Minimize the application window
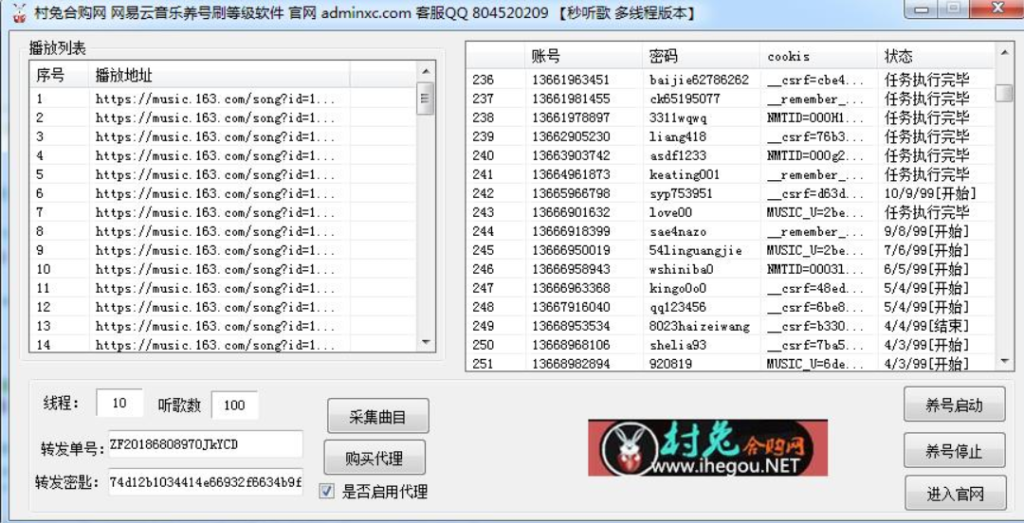Viewport: 1024px width, 523px height. tap(922, 9)
